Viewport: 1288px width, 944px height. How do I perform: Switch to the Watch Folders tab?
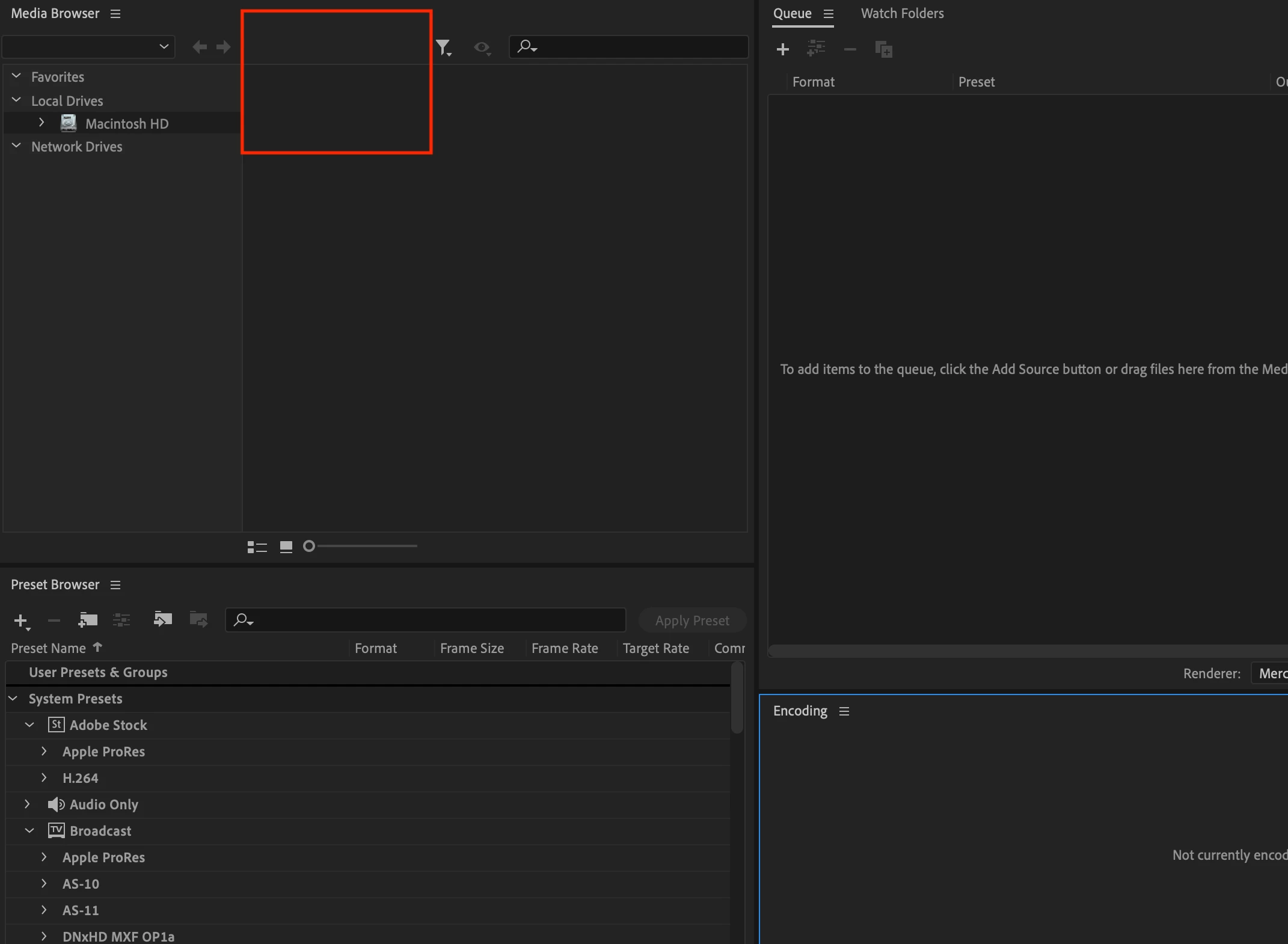coord(902,13)
